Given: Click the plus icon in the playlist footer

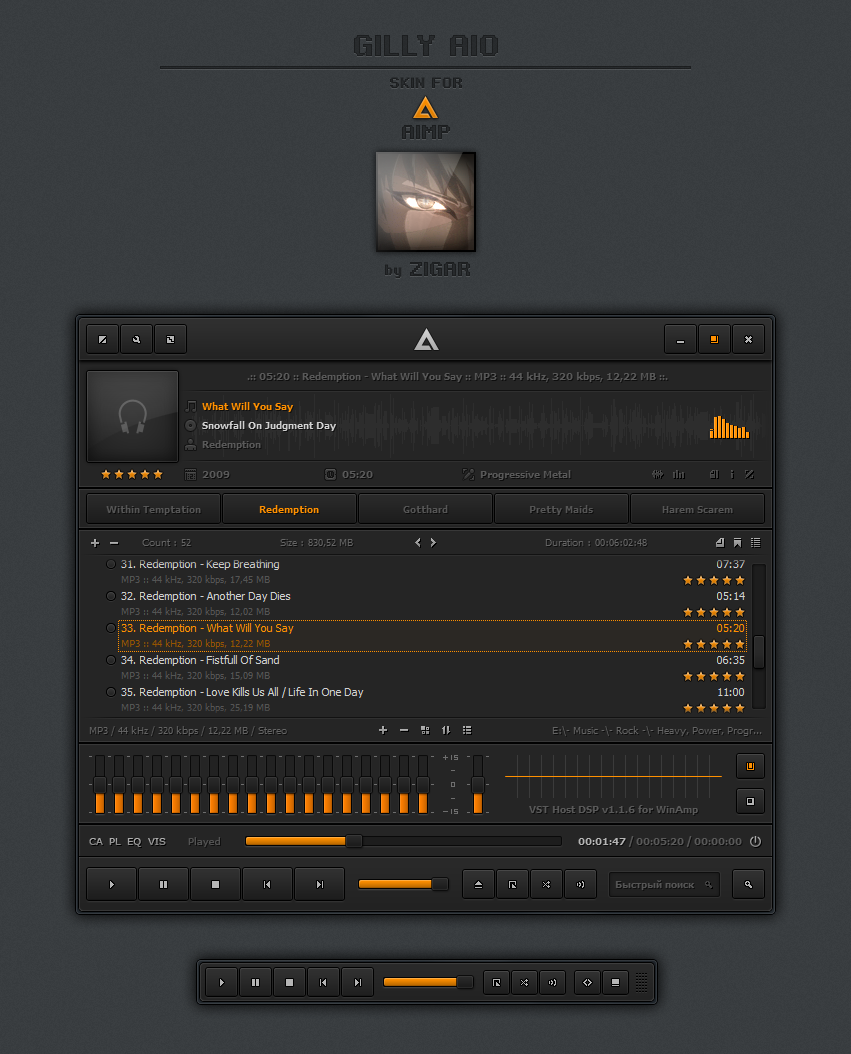Looking at the screenshot, I should point(383,730).
